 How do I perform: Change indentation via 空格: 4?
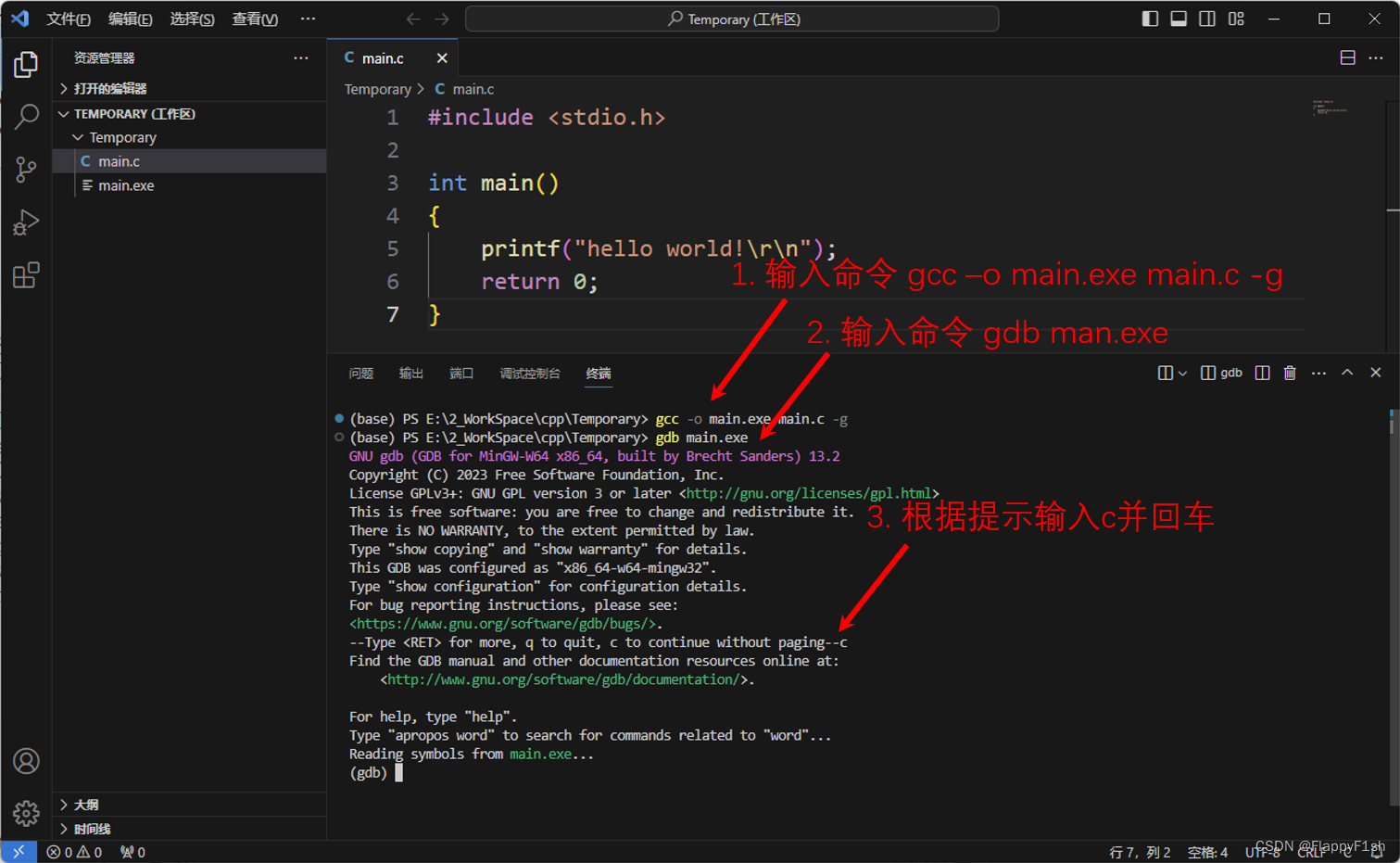click(x=1207, y=853)
